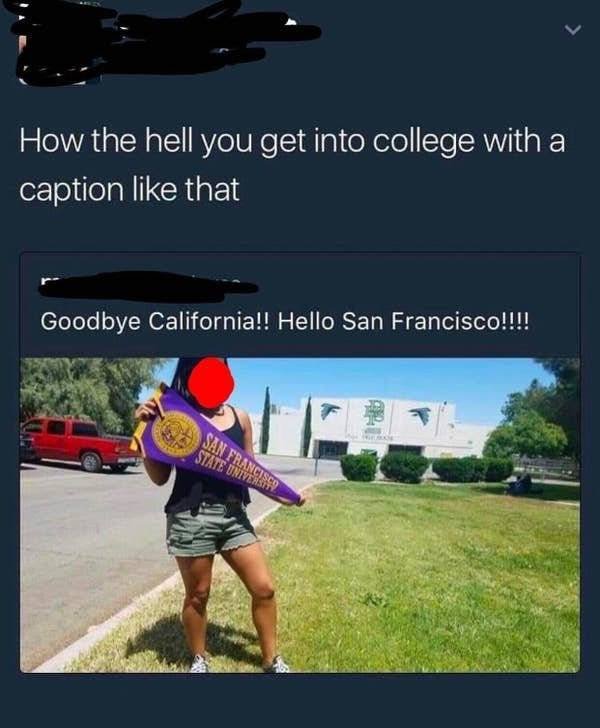Image resolution: width=600 pixels, height=728 pixels.
Task: Click the left bird emblem on building
Action: (331, 411)
